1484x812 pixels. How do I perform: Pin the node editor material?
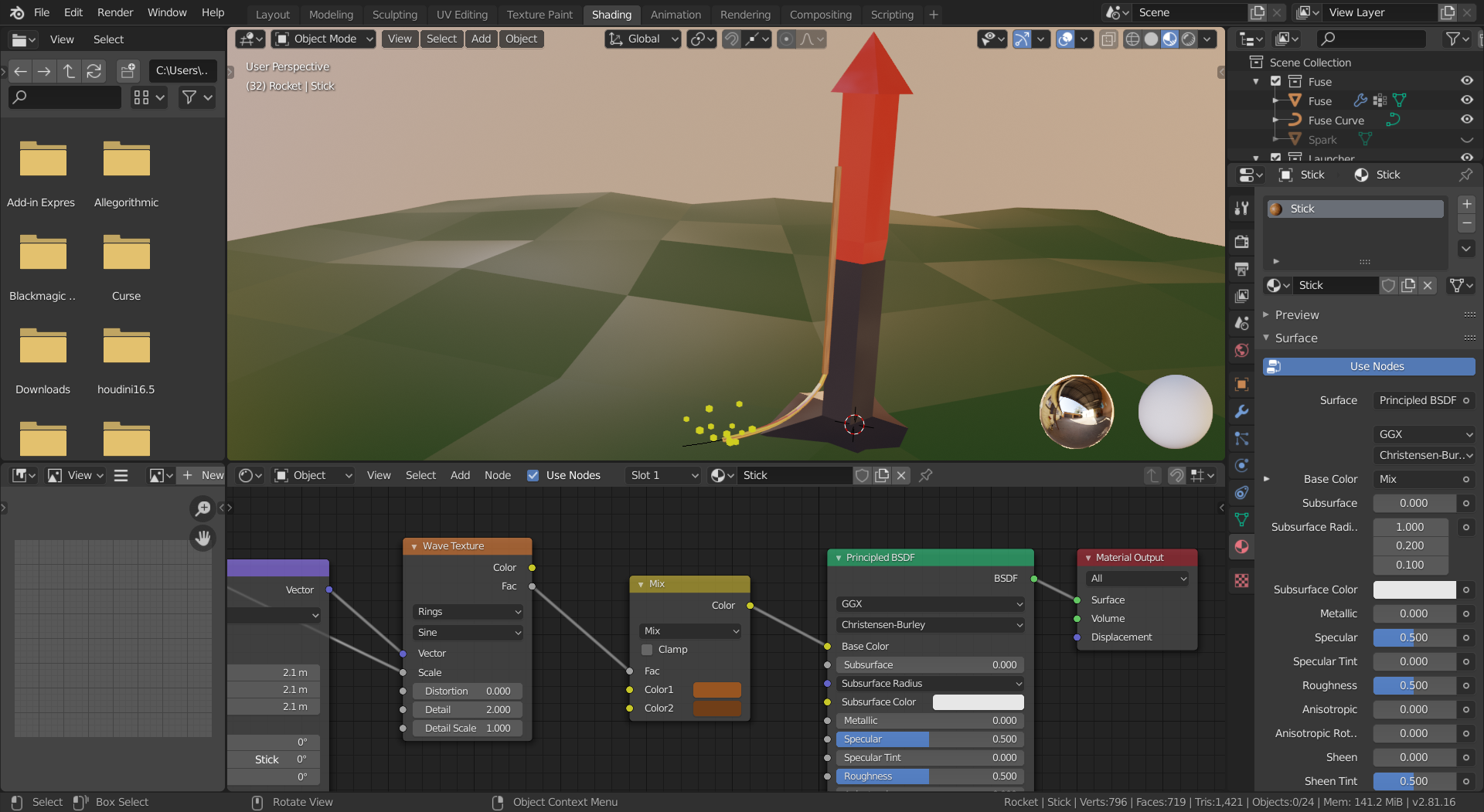tap(925, 475)
